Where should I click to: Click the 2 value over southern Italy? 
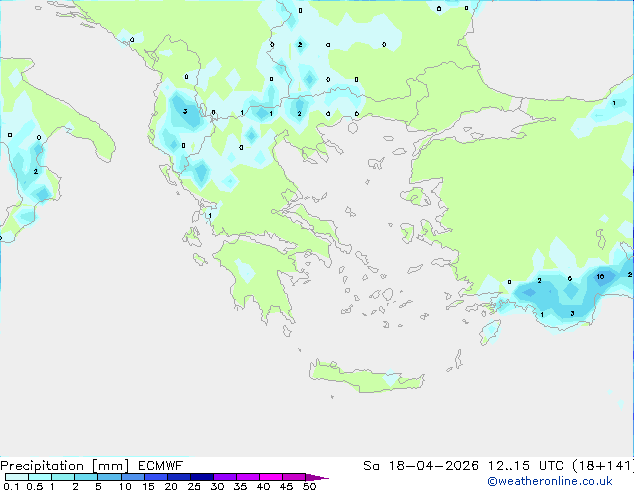click(x=36, y=171)
